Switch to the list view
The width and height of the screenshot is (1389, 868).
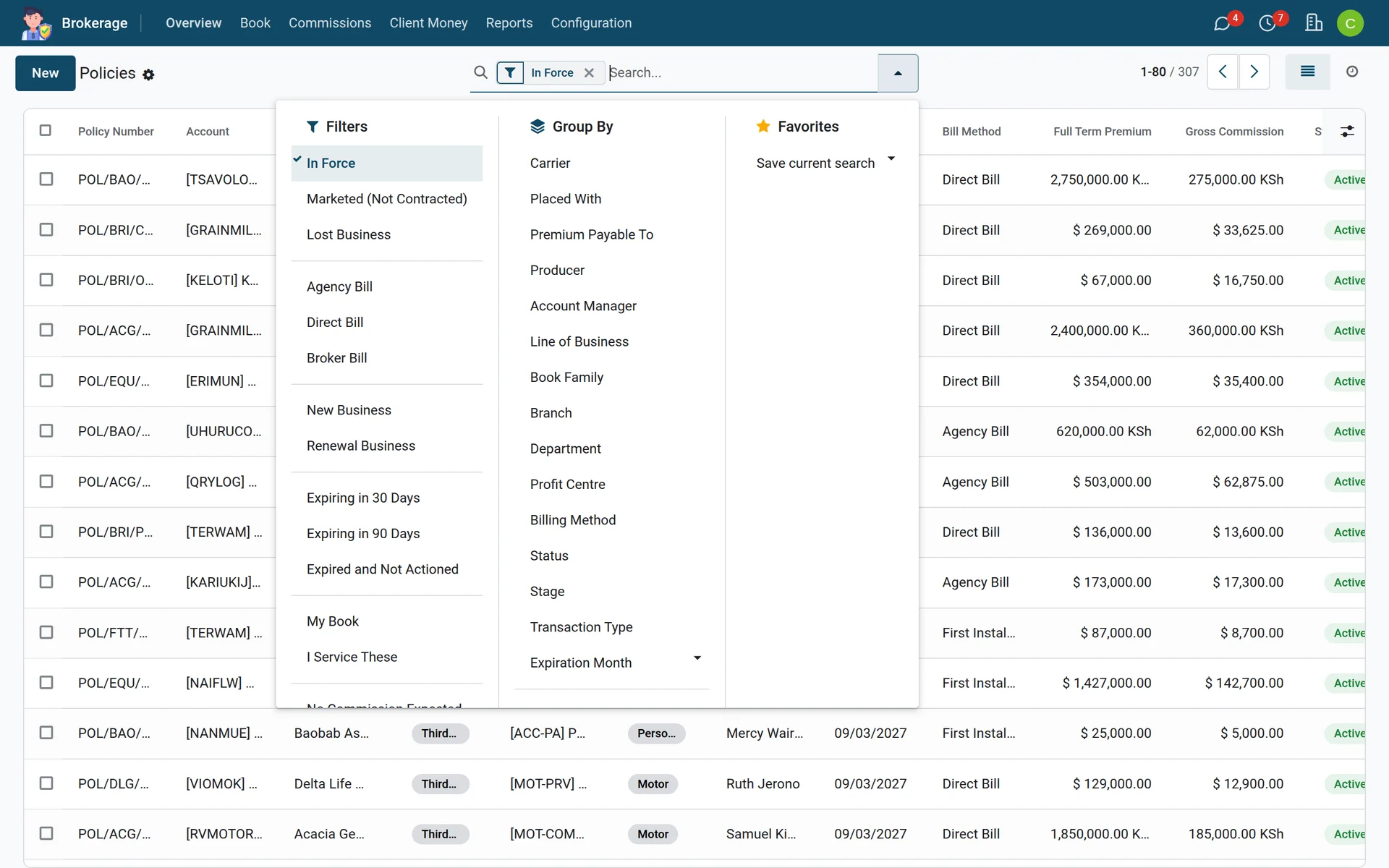(x=1307, y=72)
